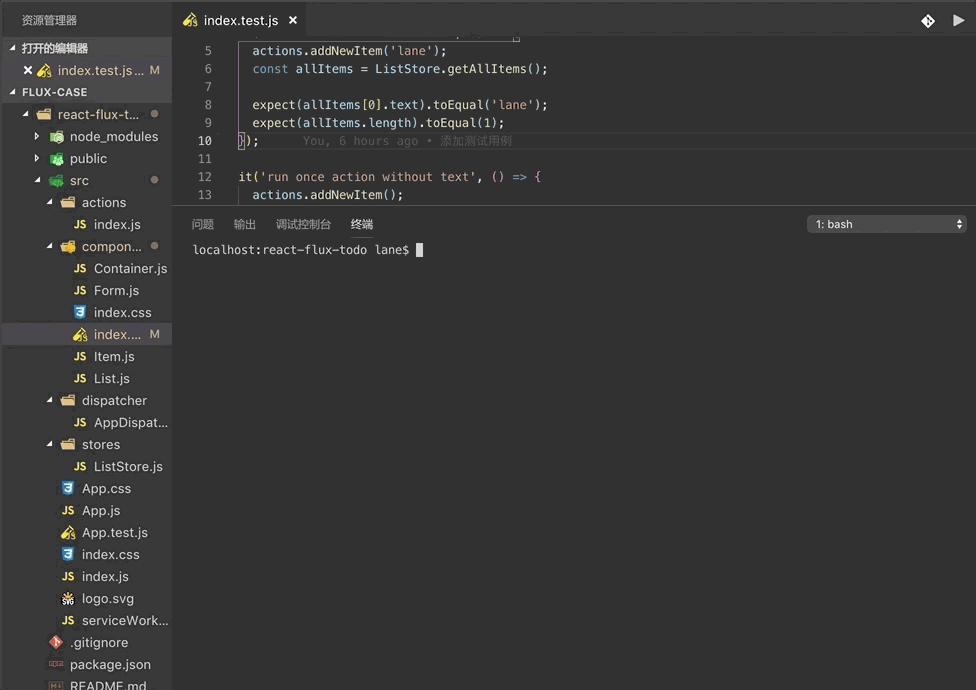Click the public folder icon
The image size is (976, 690).
point(57,159)
